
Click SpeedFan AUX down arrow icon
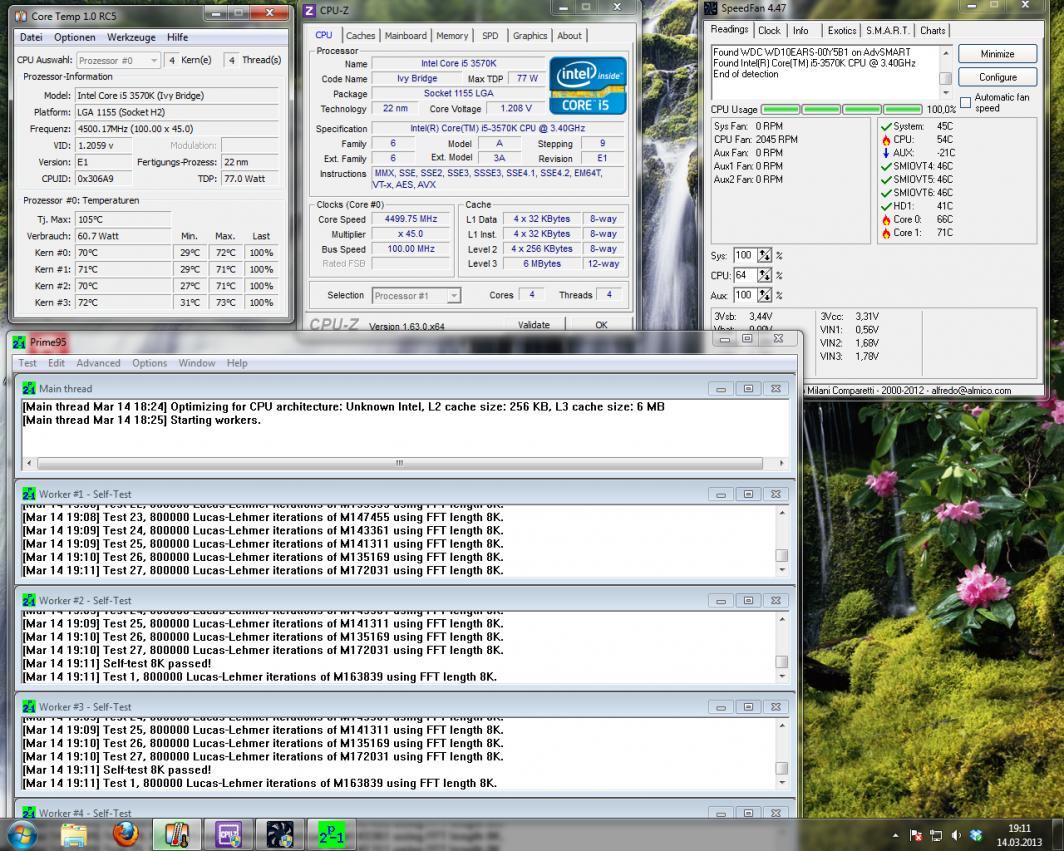886,153
